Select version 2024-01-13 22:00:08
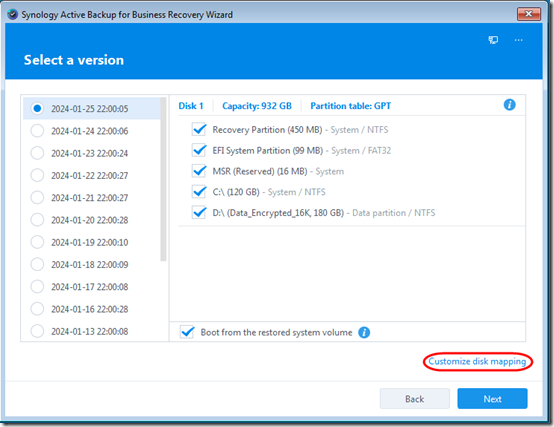Viewport: 554px width, 427px height. click(x=37, y=331)
